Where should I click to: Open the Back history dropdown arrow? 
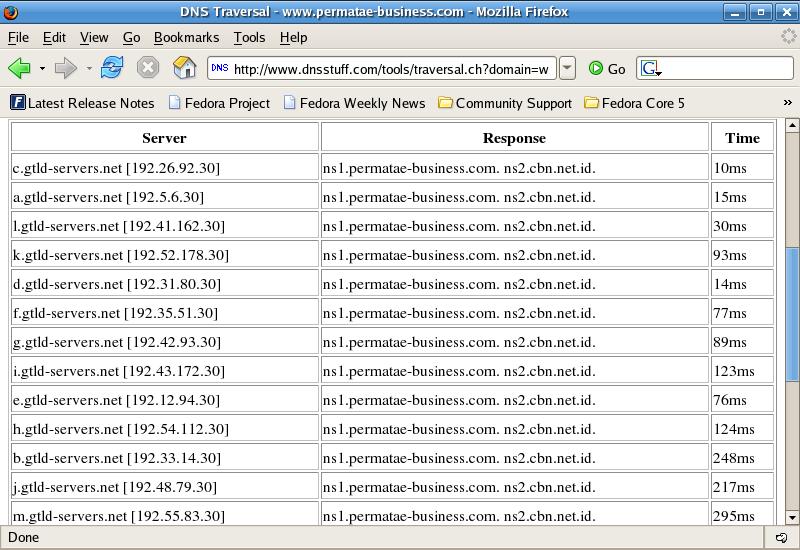(x=42, y=69)
